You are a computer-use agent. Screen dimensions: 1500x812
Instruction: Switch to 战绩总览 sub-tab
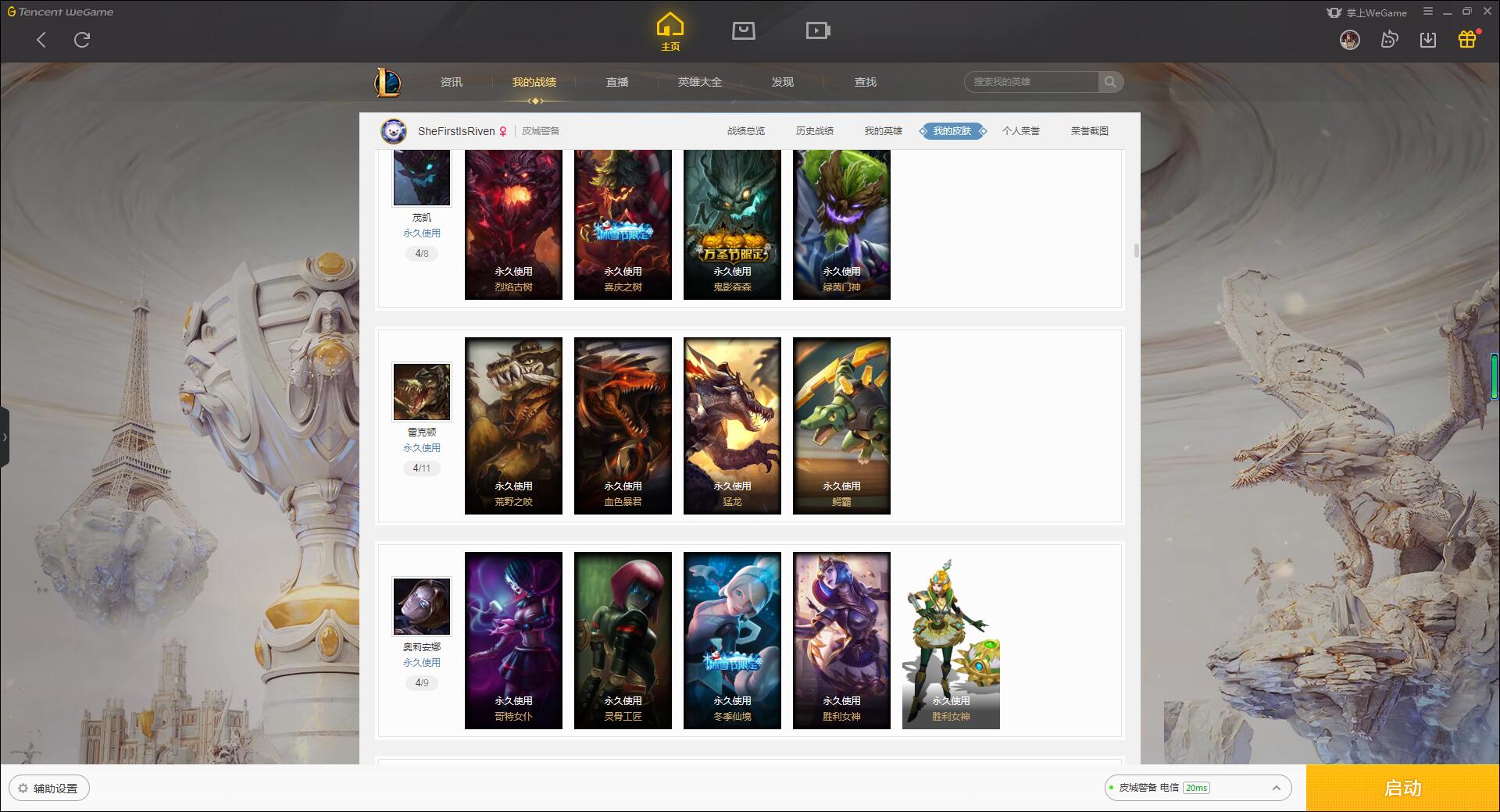(x=746, y=131)
